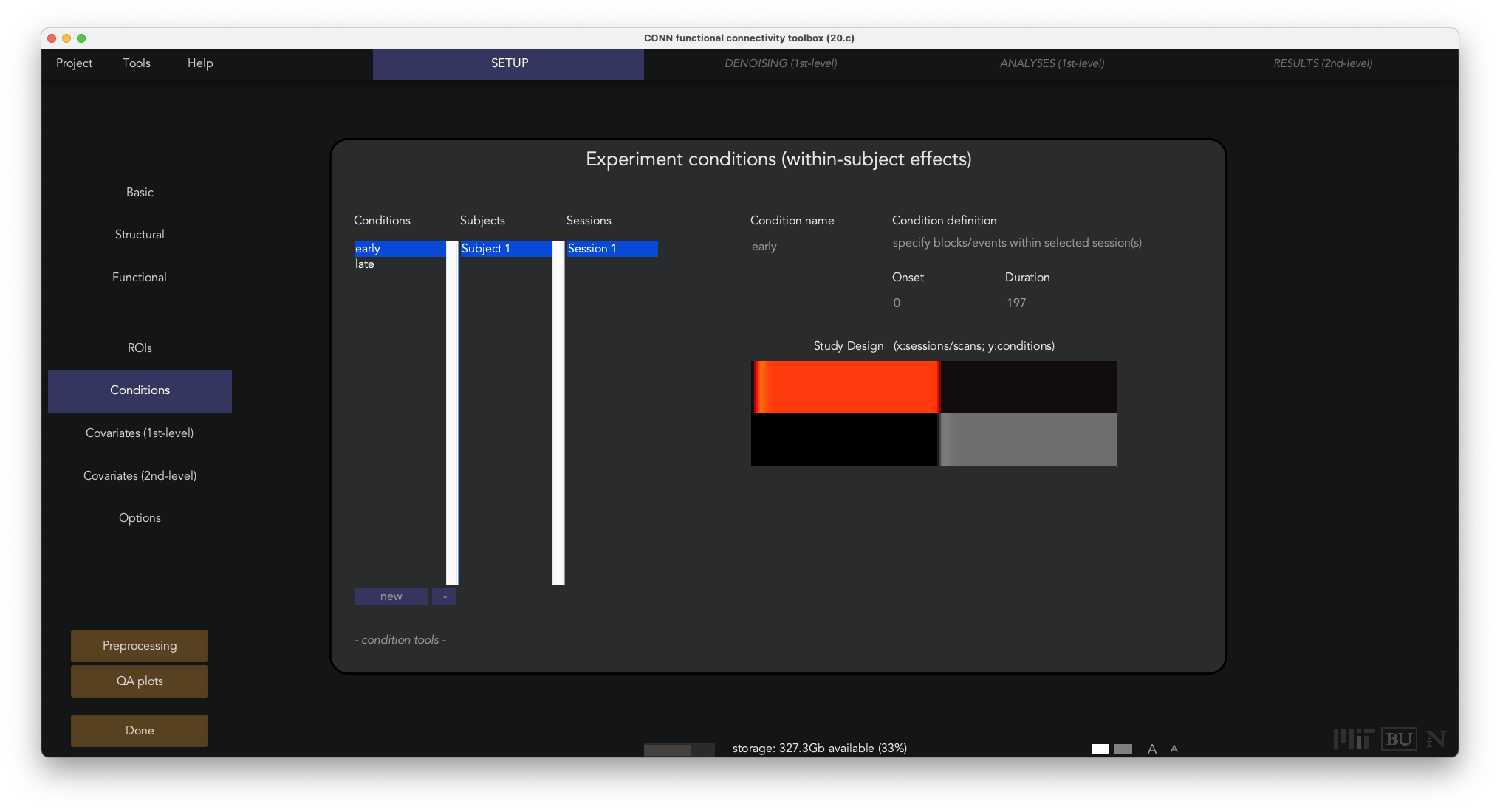
Task: Open Covariates (1st-level) section
Action: (140, 433)
